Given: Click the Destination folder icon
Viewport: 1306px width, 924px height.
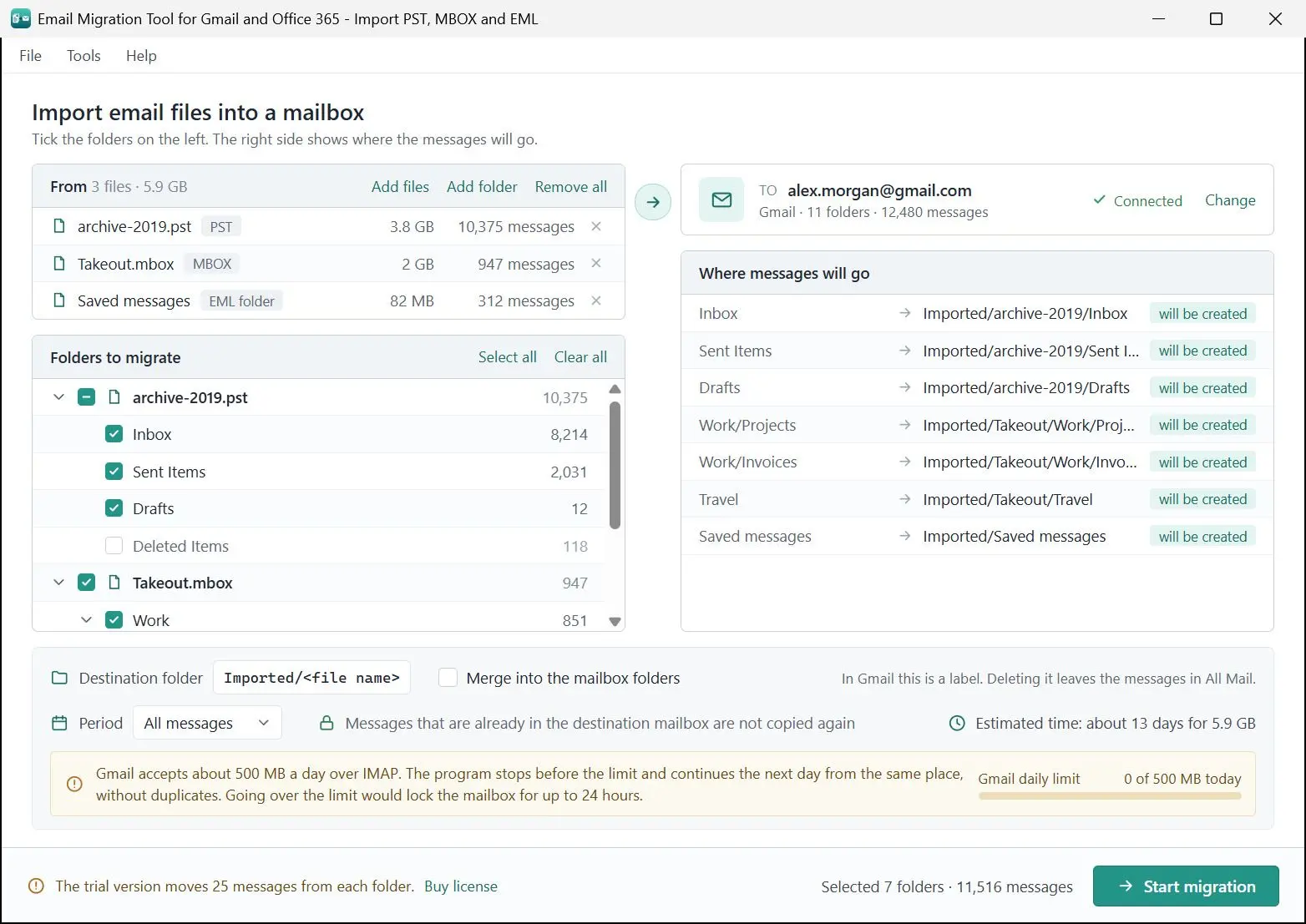Looking at the screenshot, I should [x=59, y=678].
